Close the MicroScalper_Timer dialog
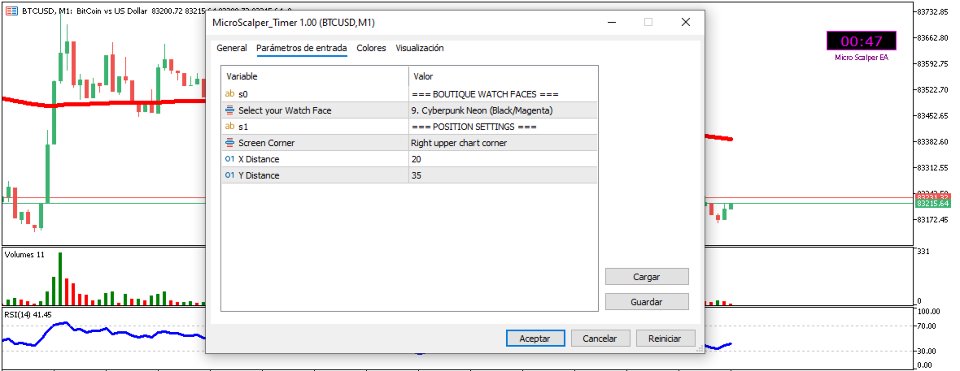This screenshot has width=960, height=371. [x=686, y=23]
